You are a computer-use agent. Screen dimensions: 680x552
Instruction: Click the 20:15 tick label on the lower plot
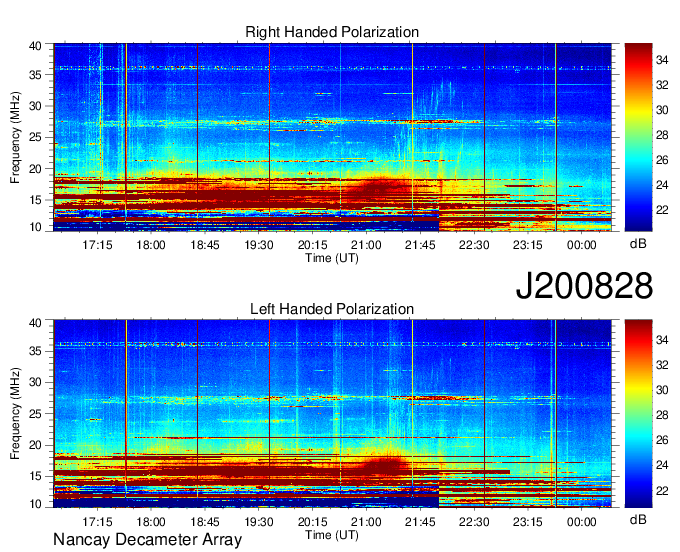pos(312,522)
